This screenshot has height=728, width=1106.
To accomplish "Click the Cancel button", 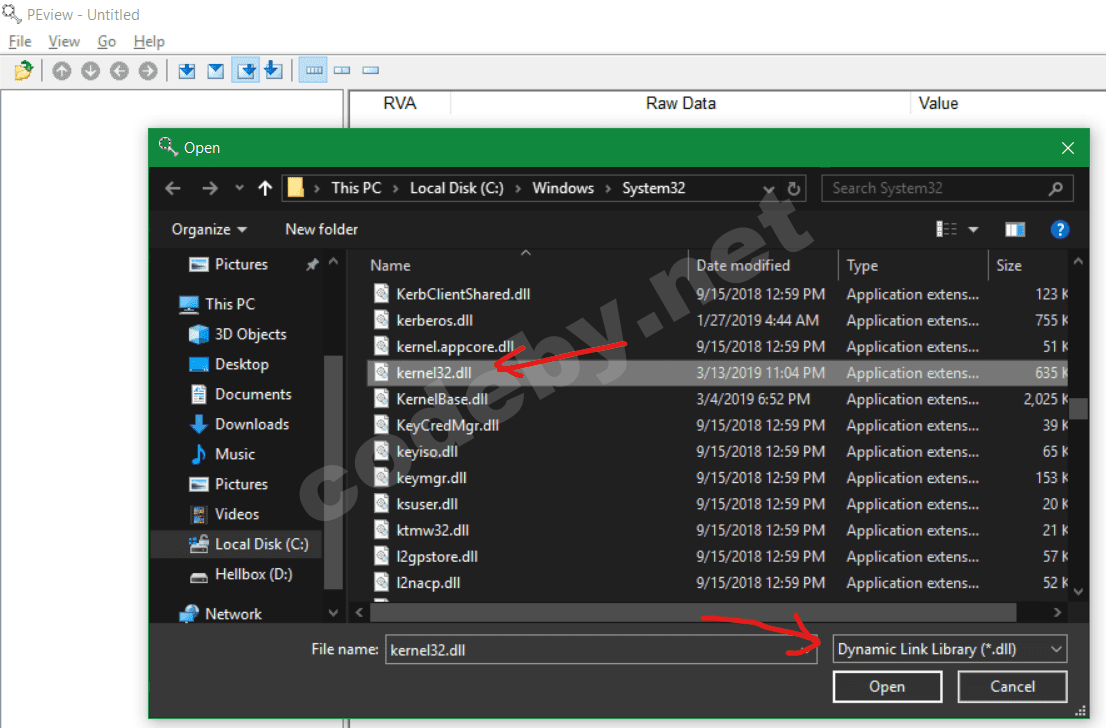I will [1012, 686].
